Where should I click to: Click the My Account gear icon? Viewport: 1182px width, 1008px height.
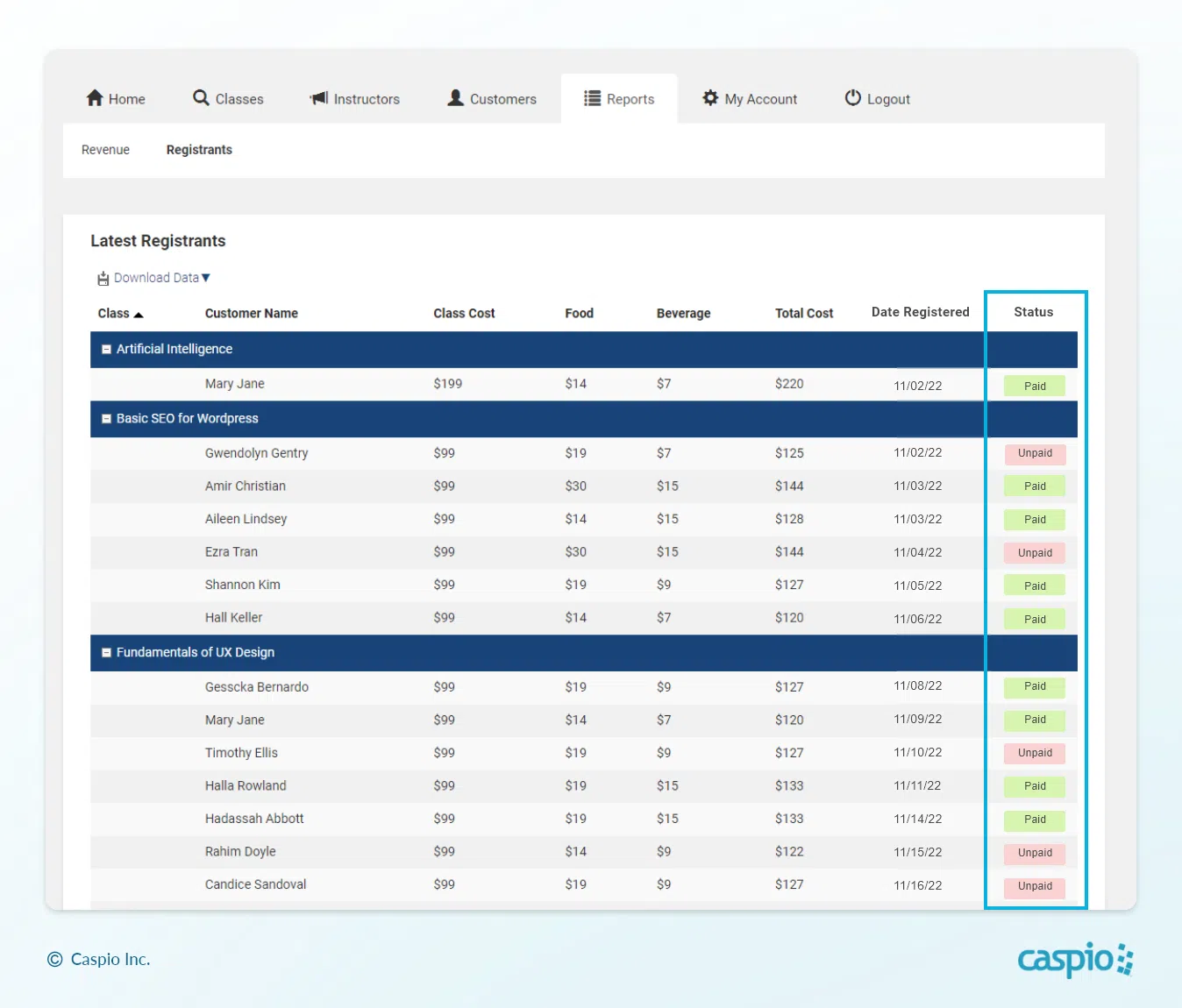710,98
